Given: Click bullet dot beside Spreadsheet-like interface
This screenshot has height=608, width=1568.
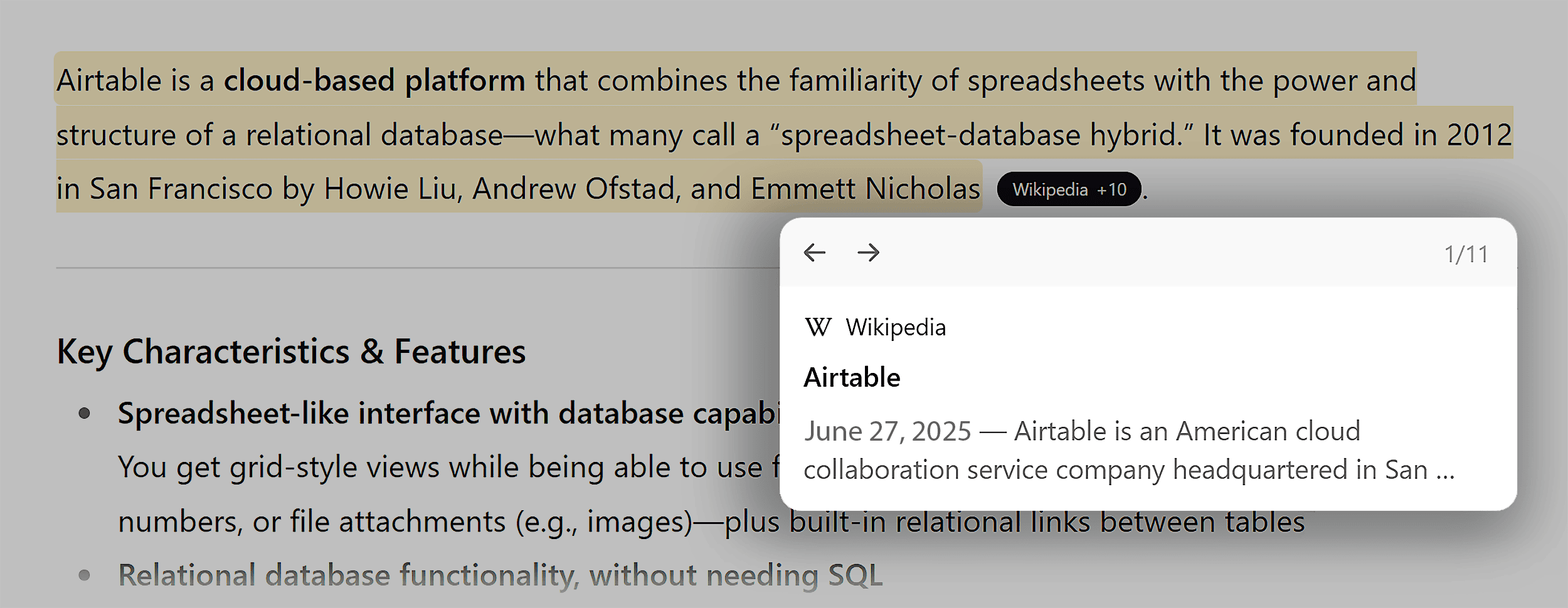Looking at the screenshot, I should (85, 414).
